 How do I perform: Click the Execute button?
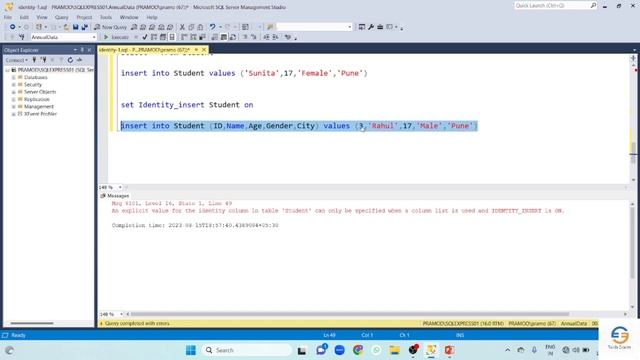pos(116,37)
